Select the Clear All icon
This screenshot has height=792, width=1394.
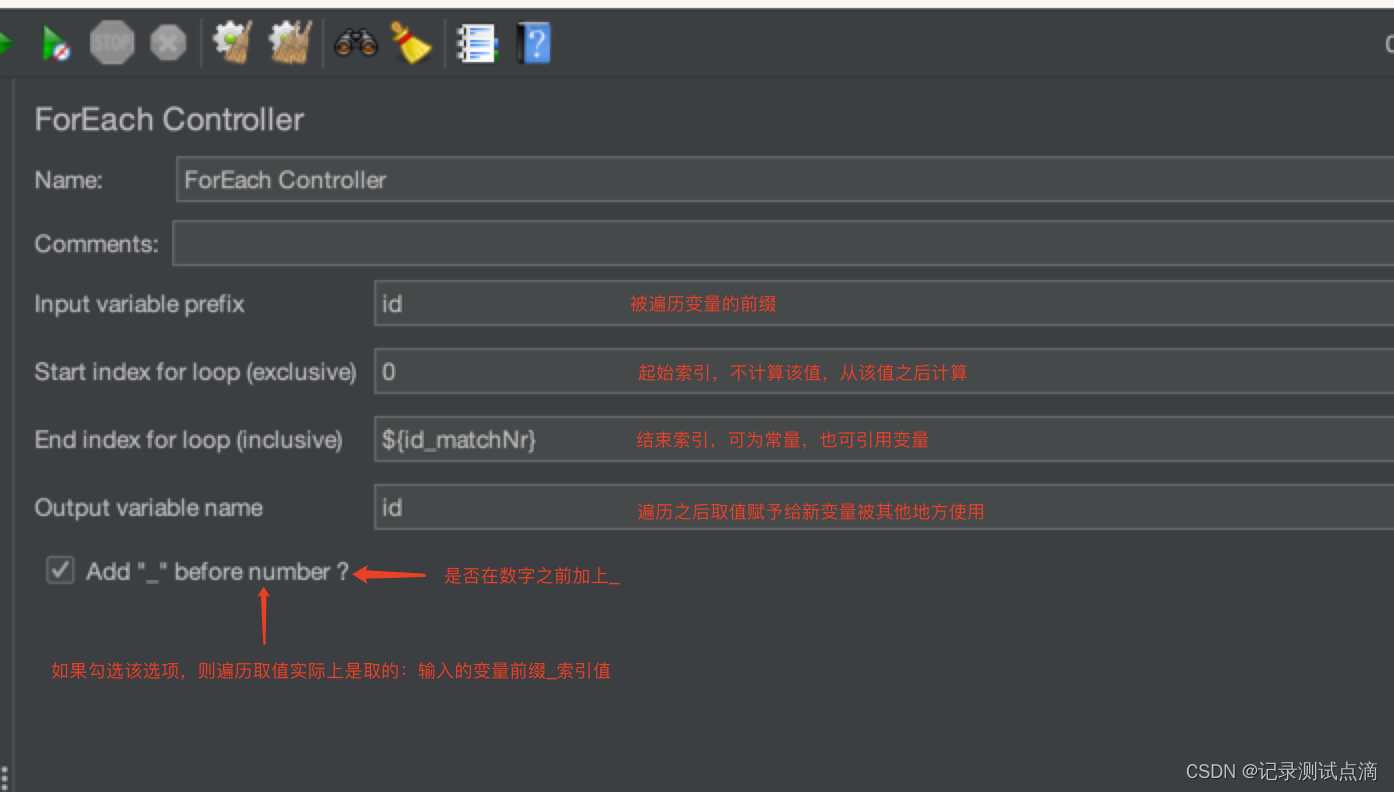click(289, 41)
